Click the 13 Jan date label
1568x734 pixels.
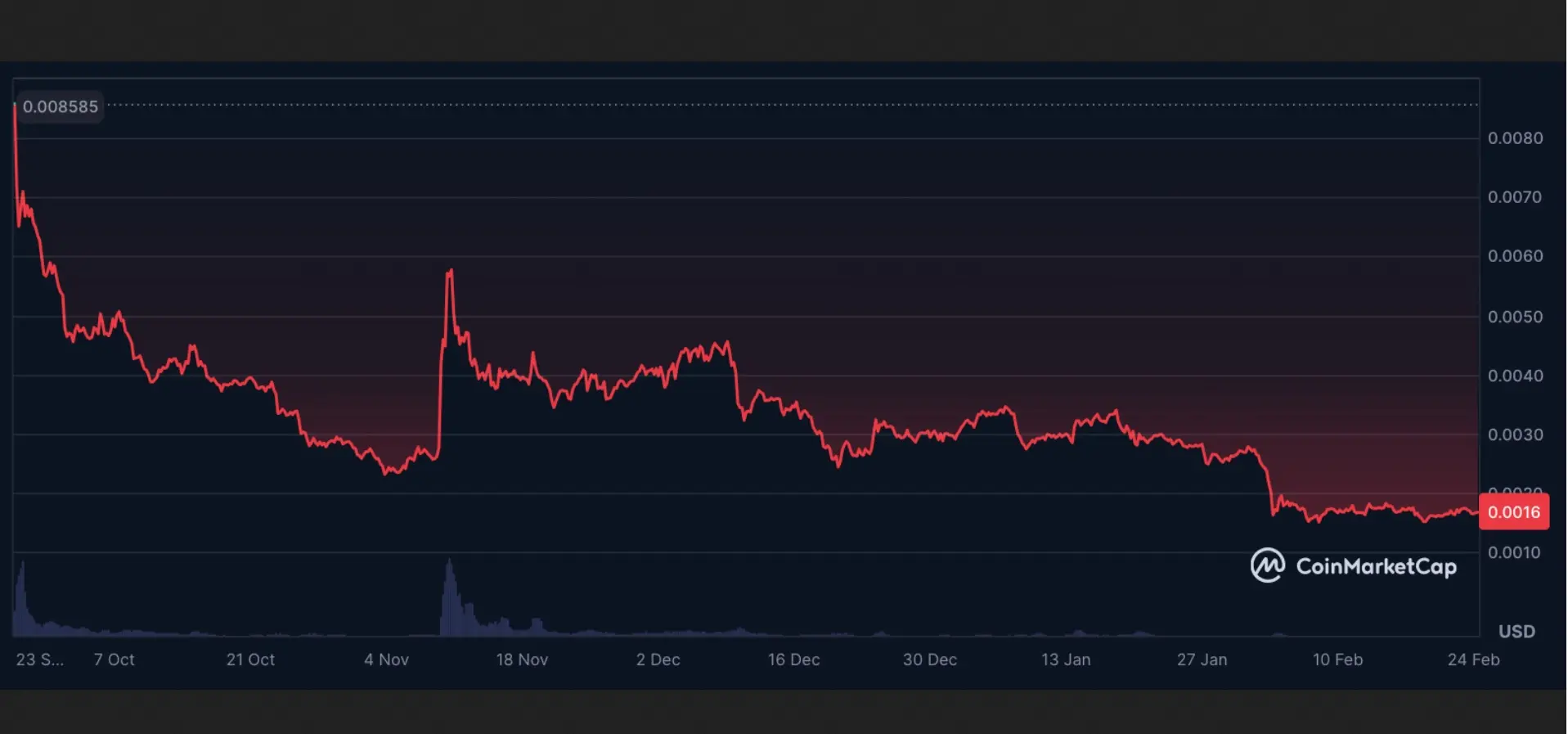pos(1066,660)
